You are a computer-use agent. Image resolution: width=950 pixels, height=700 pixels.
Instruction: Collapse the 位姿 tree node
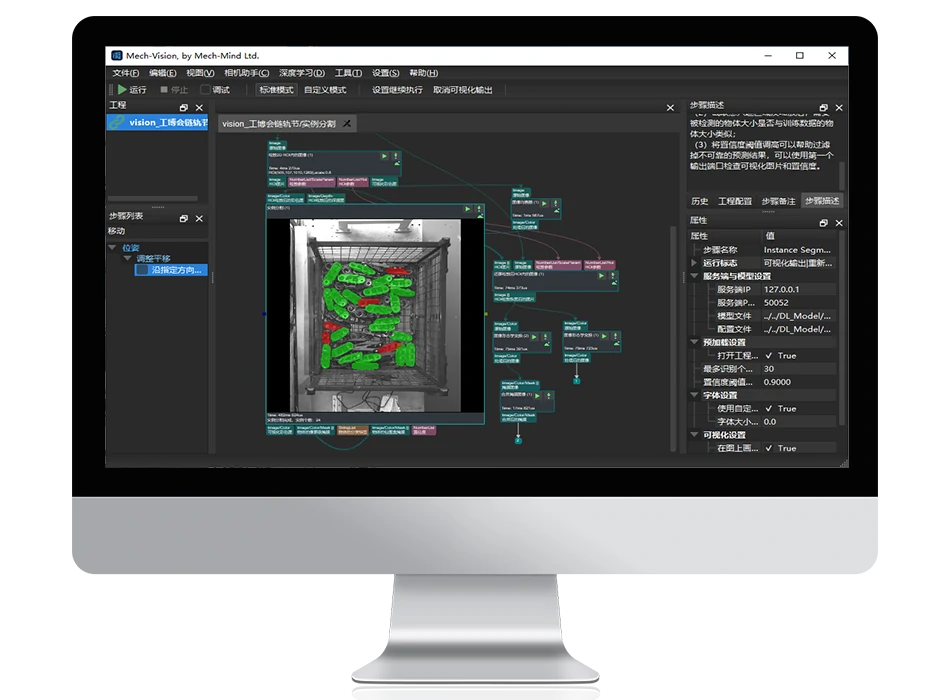coord(113,247)
